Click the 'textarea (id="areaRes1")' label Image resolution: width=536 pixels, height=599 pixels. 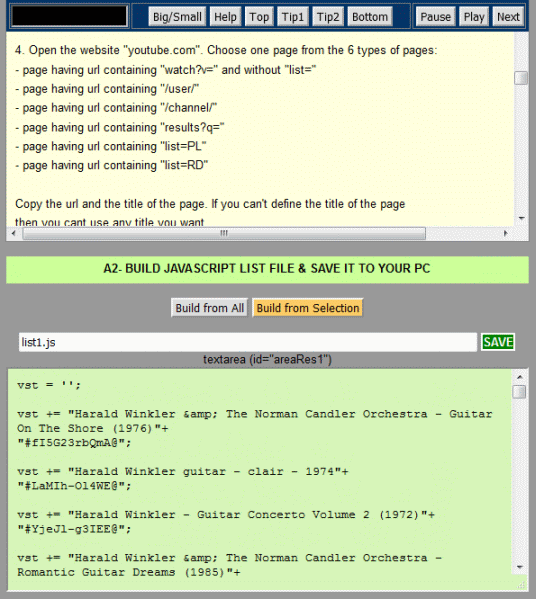pyautogui.click(x=267, y=359)
